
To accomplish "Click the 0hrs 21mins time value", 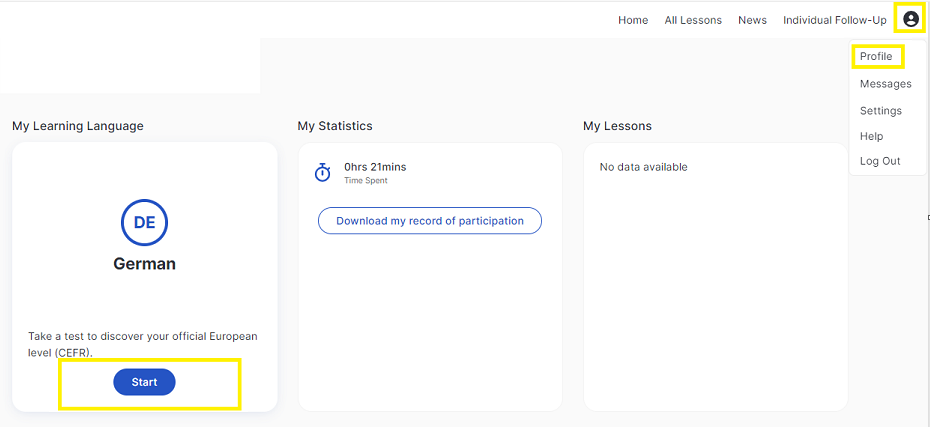I will point(375,167).
